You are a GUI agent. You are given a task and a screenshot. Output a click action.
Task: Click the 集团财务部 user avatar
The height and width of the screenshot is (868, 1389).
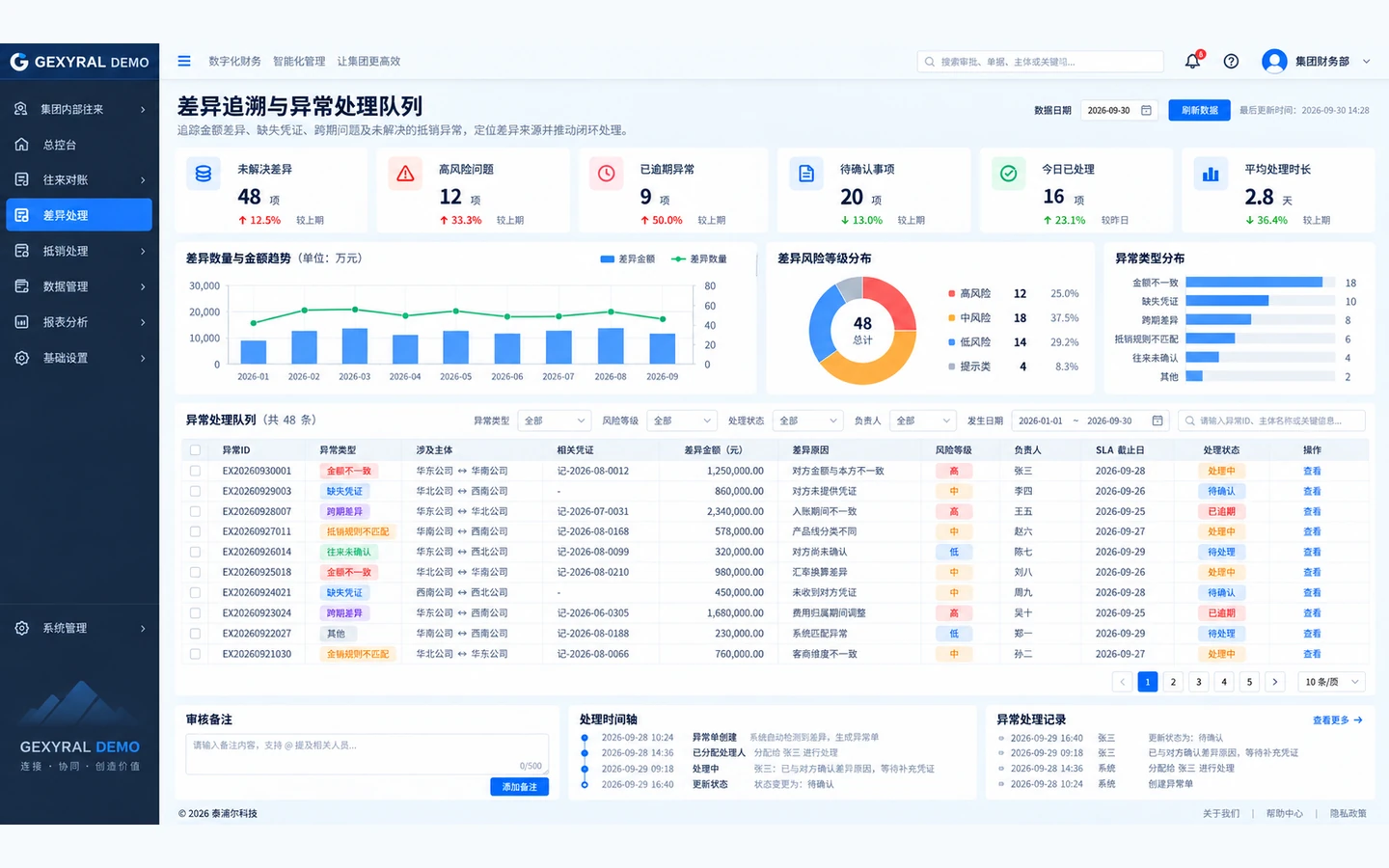point(1274,61)
